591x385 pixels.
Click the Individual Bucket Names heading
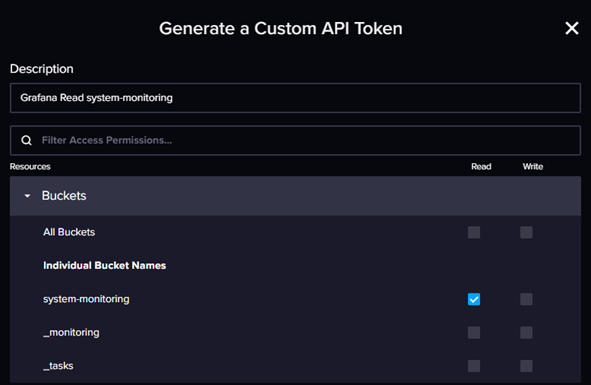click(104, 265)
